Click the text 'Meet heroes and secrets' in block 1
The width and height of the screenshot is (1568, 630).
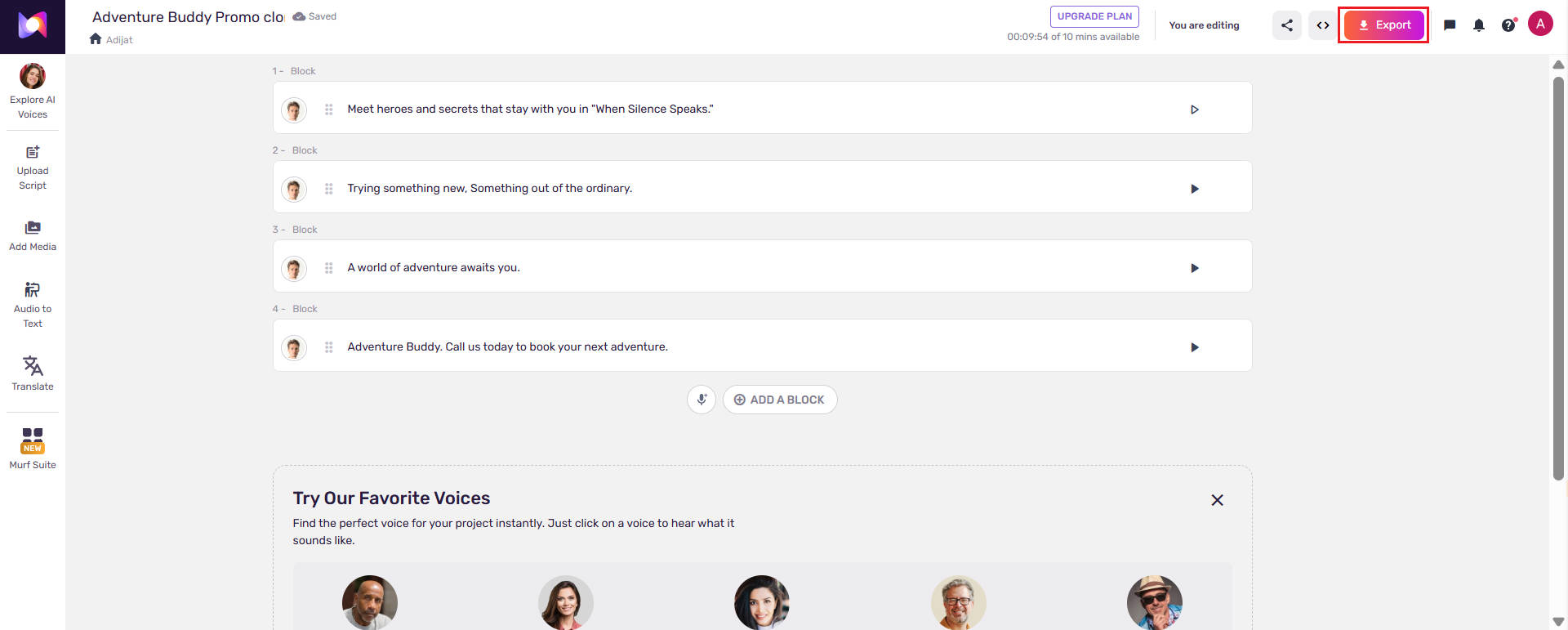click(x=531, y=109)
